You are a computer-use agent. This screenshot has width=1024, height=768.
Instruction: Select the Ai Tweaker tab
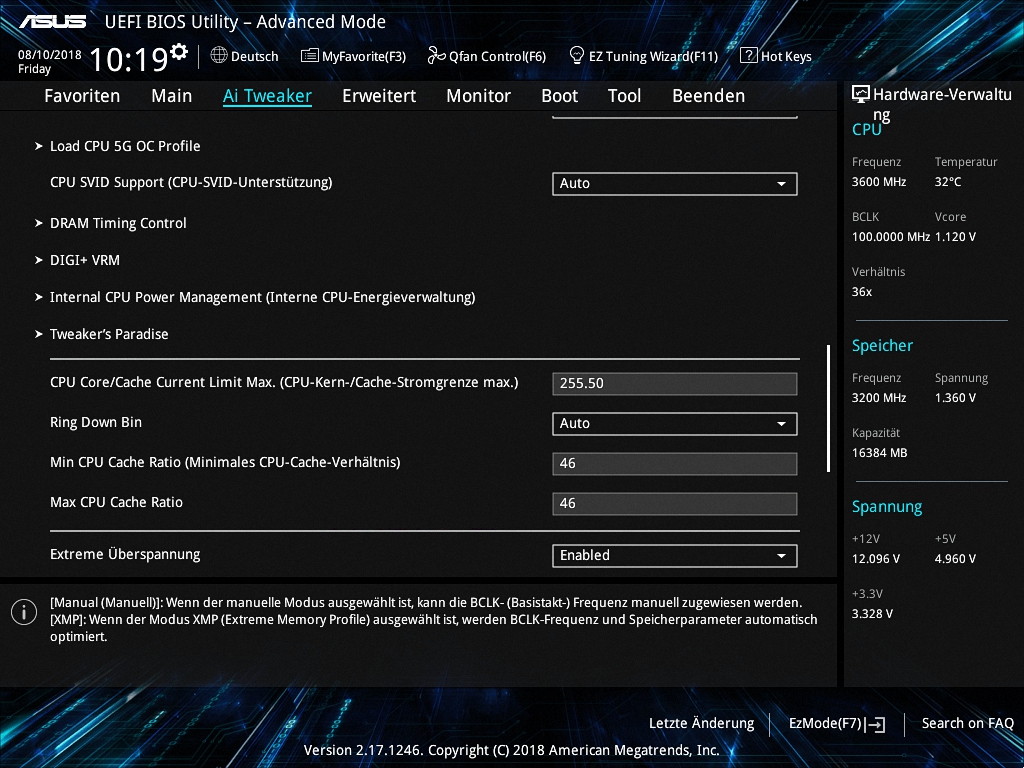click(267, 96)
